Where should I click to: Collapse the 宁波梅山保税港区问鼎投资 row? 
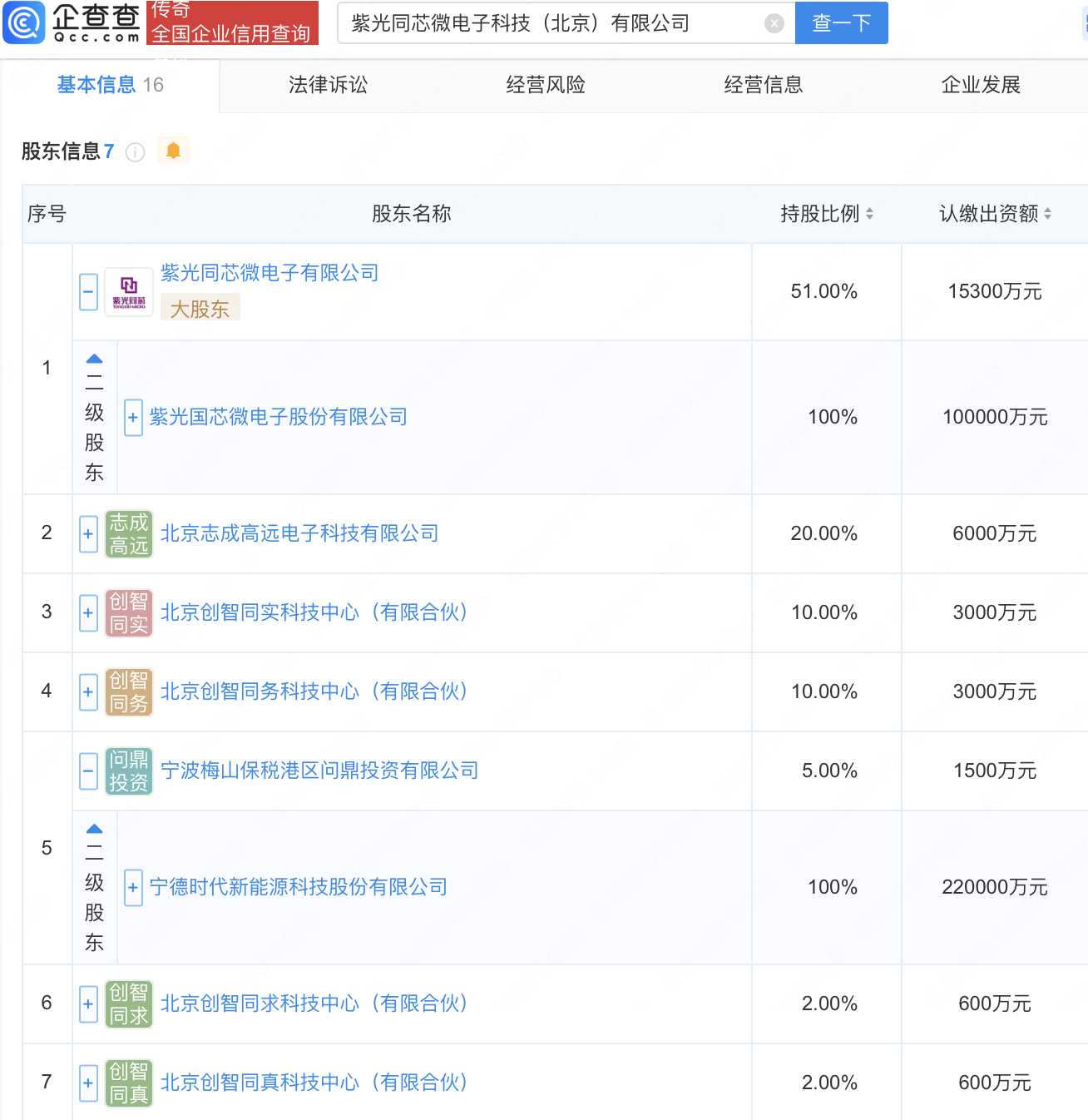pyautogui.click(x=89, y=771)
